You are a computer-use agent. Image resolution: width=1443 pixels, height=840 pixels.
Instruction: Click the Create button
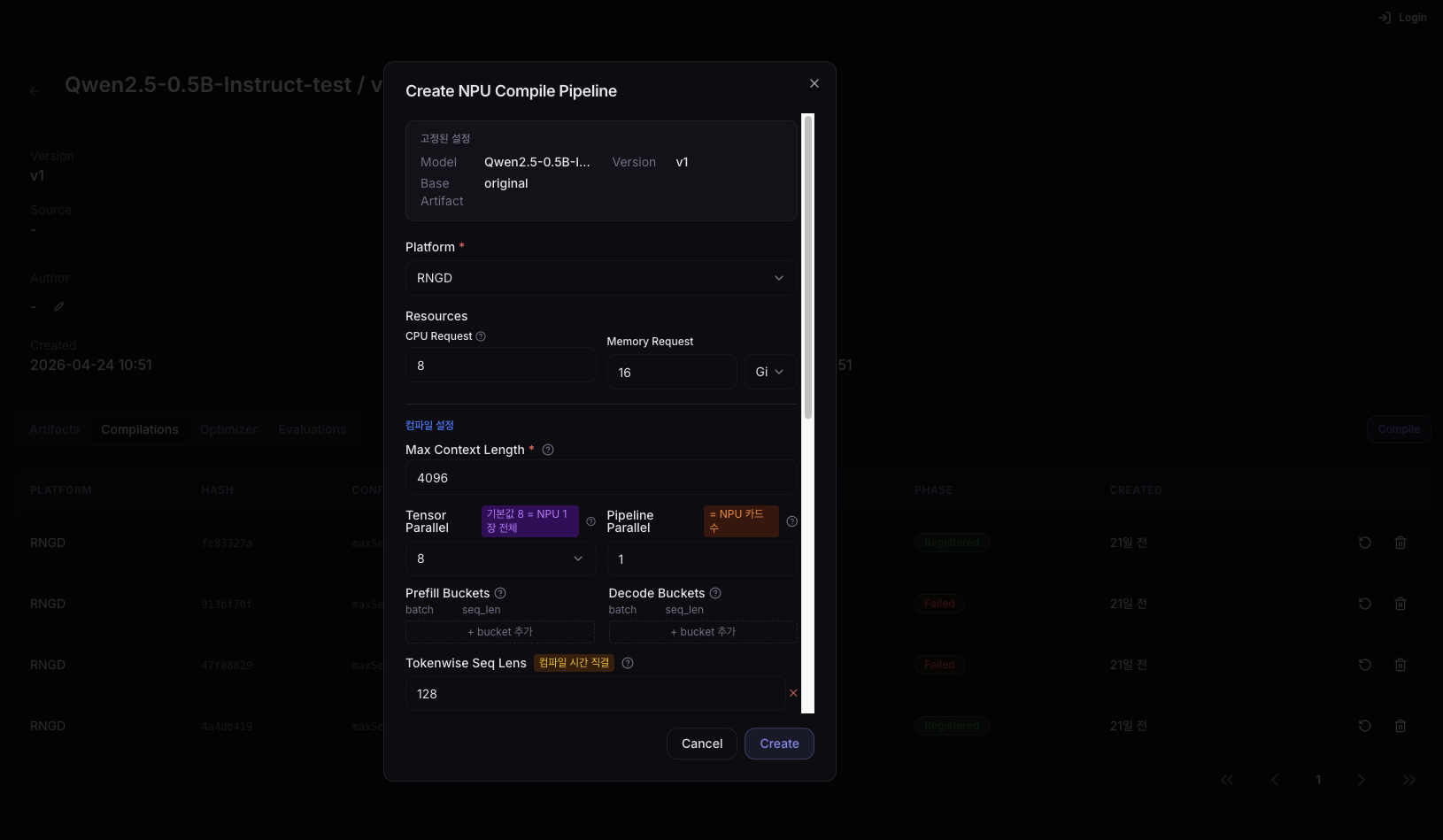(x=779, y=744)
